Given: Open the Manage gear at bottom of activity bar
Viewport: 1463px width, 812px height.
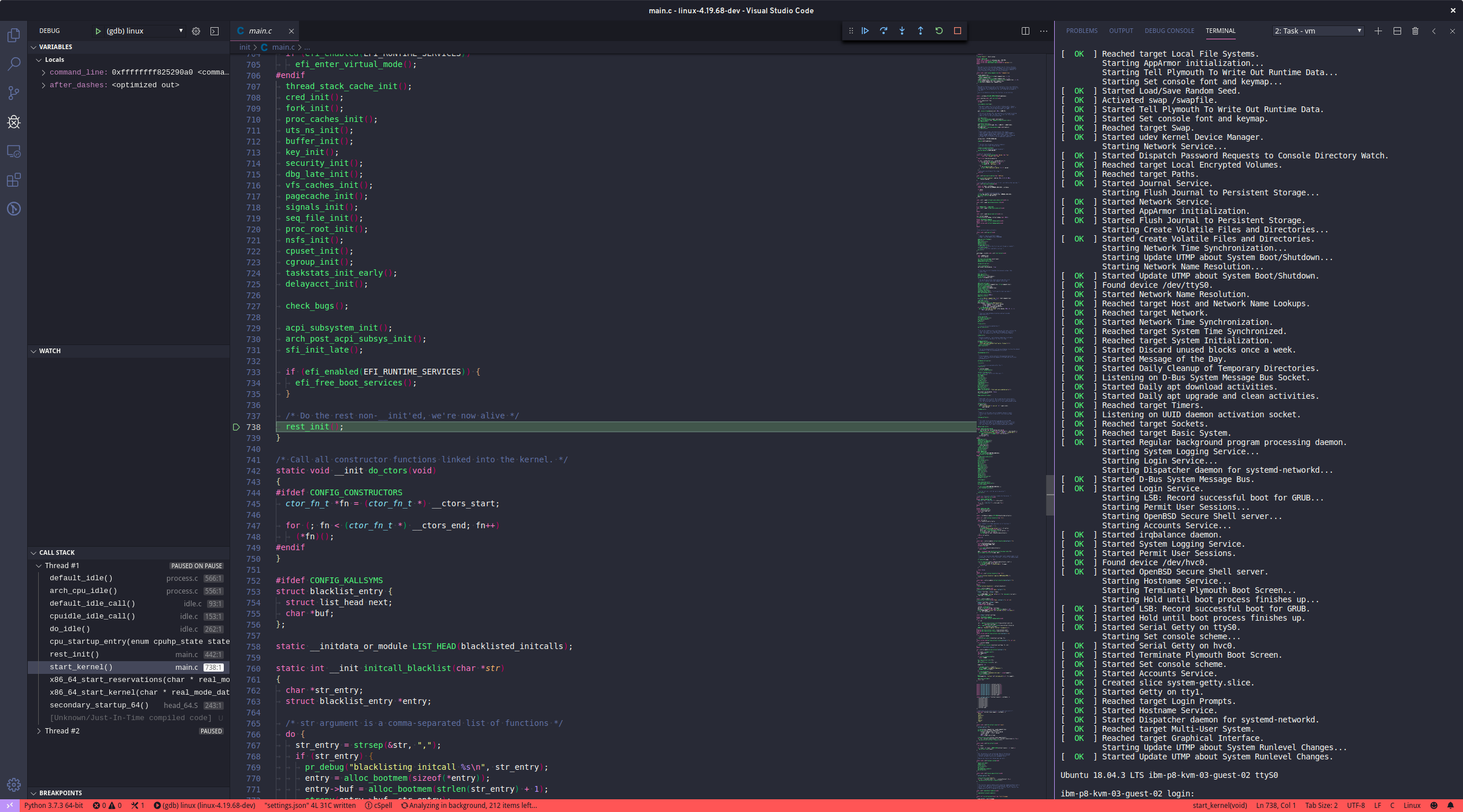Looking at the screenshot, I should 14,785.
